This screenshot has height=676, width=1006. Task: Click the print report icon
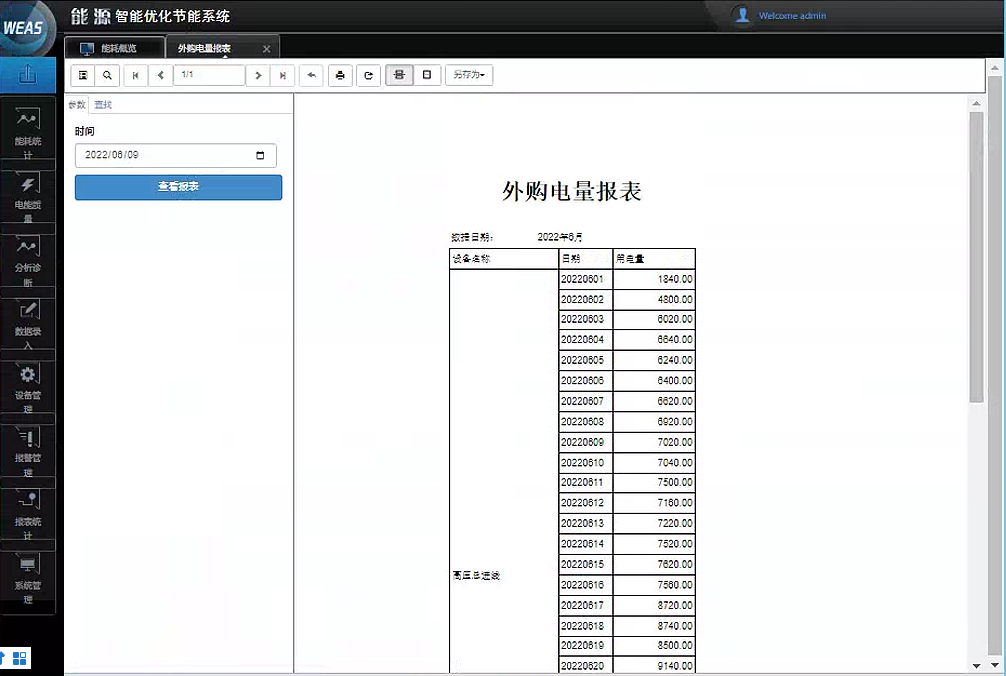coord(340,75)
